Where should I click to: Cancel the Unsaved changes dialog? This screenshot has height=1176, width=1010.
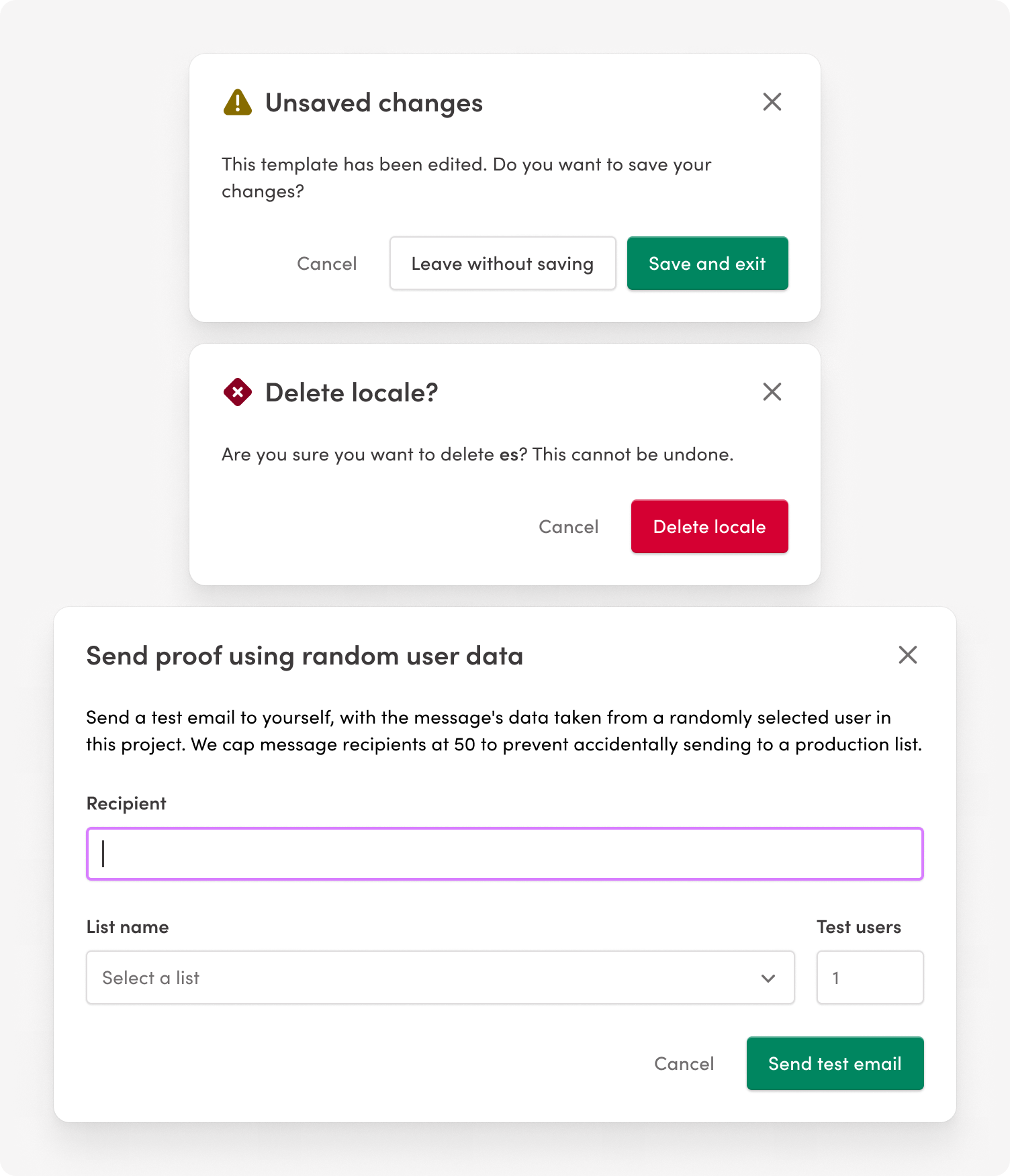(x=326, y=263)
